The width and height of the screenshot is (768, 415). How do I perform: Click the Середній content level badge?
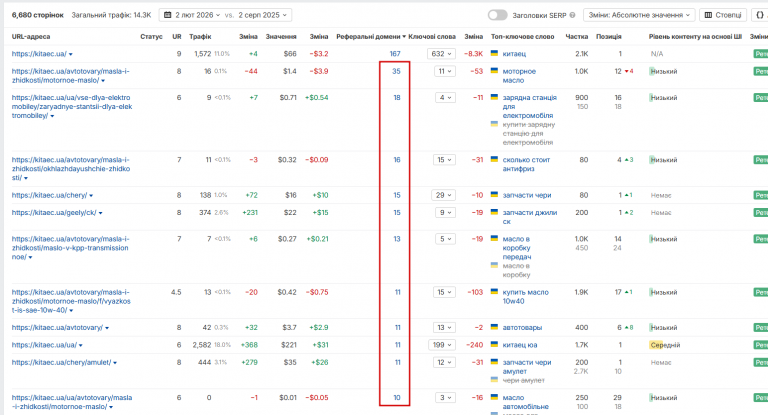click(x=665, y=345)
